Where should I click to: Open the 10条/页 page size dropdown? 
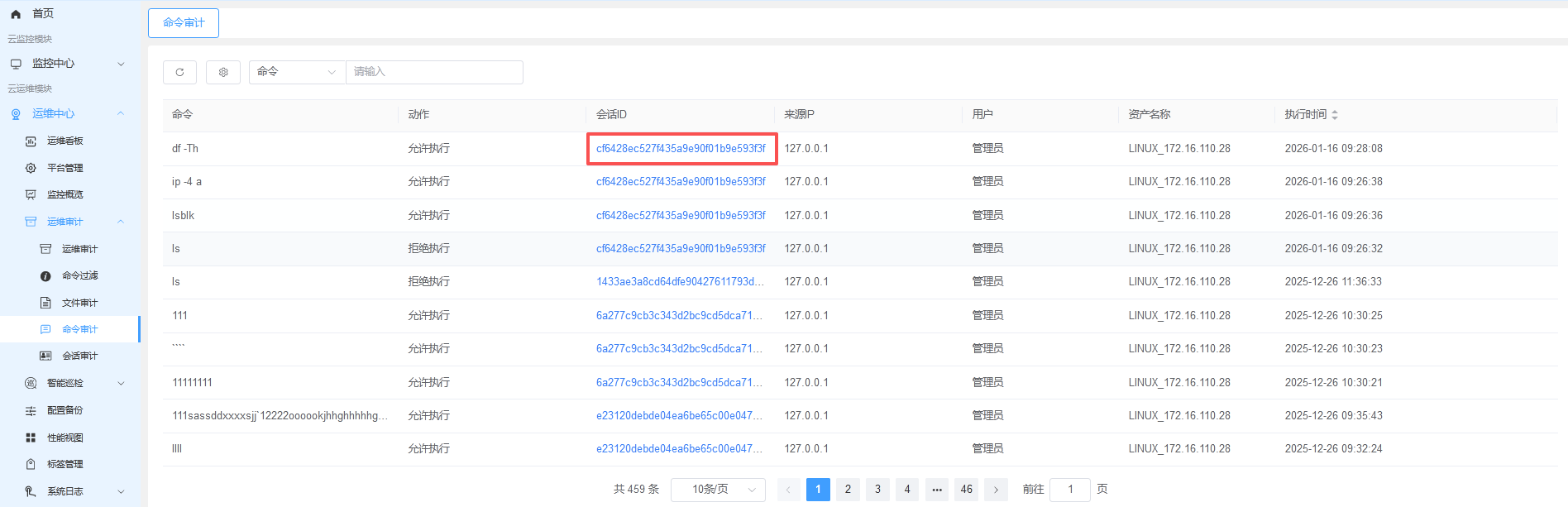tap(718, 490)
